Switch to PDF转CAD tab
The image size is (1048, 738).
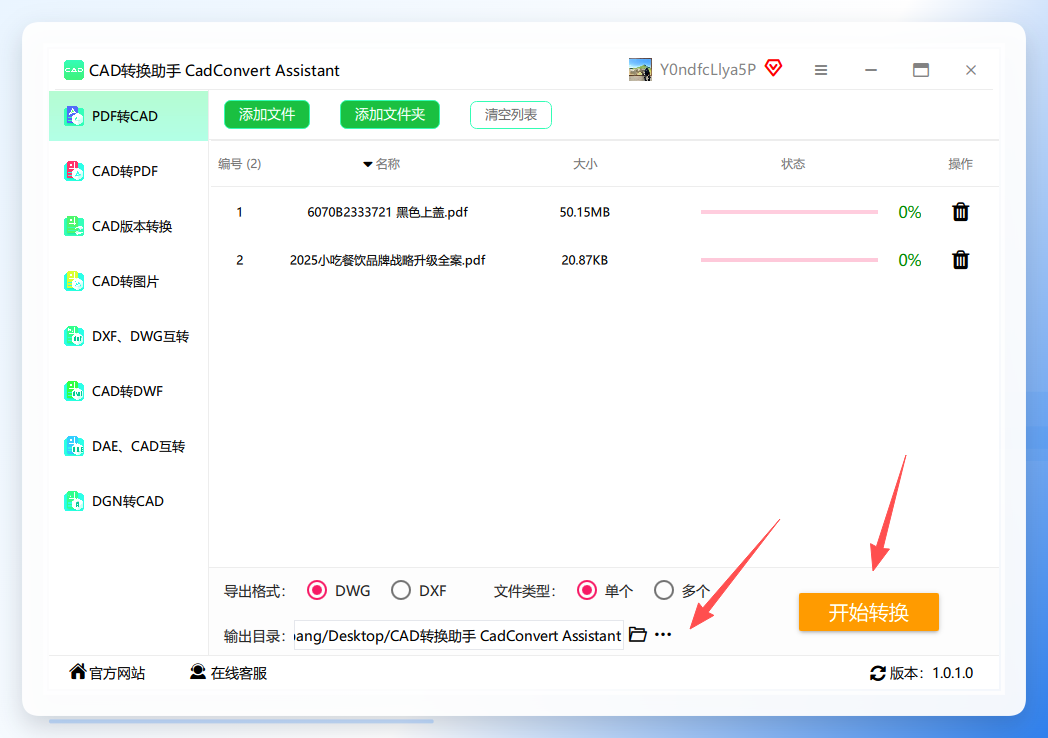pos(128,116)
